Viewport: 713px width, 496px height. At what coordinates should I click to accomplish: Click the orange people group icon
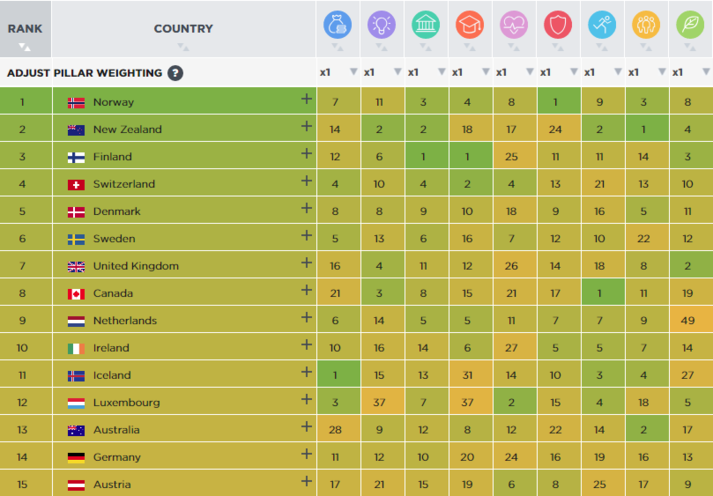645,24
